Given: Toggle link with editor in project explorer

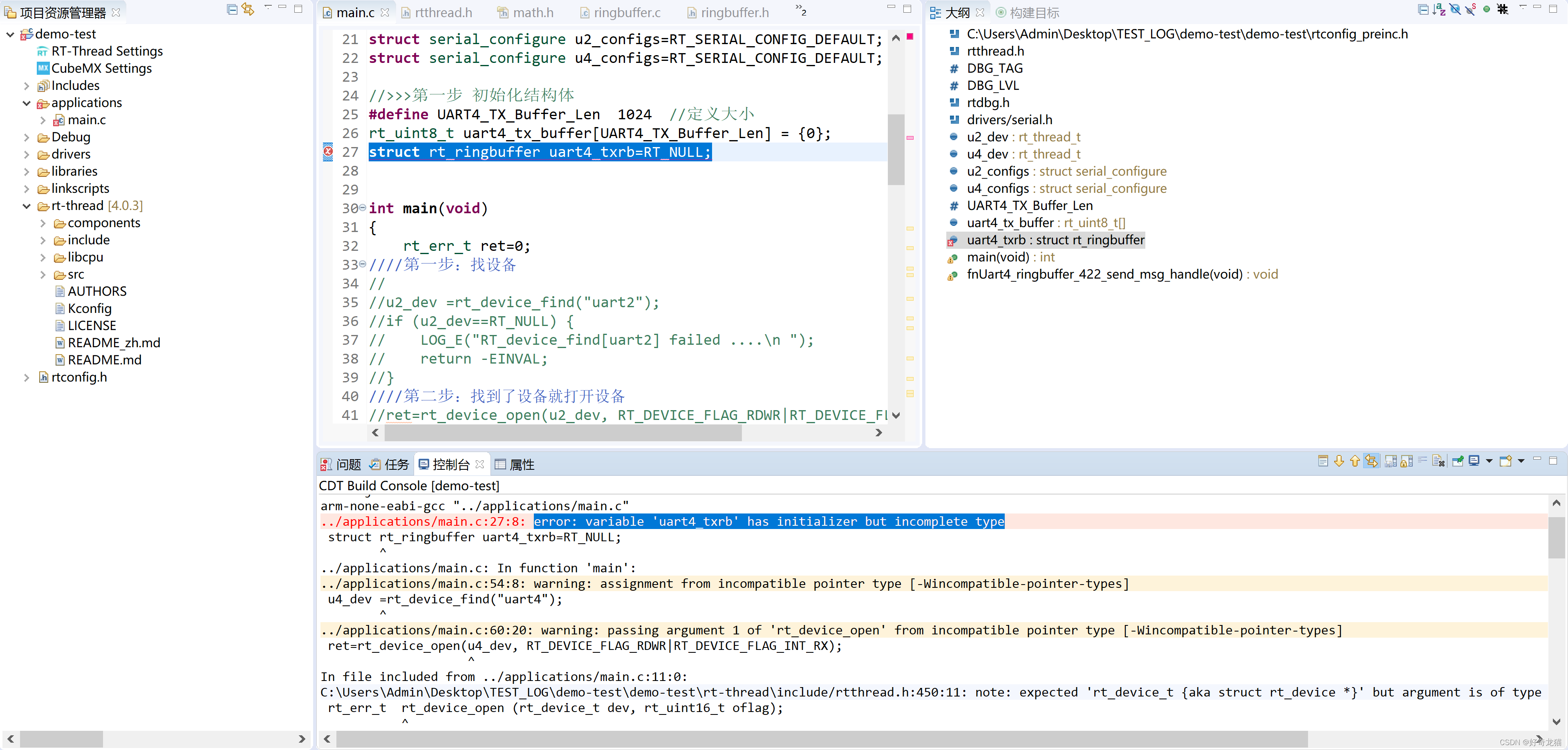Looking at the screenshot, I should click(x=248, y=9).
